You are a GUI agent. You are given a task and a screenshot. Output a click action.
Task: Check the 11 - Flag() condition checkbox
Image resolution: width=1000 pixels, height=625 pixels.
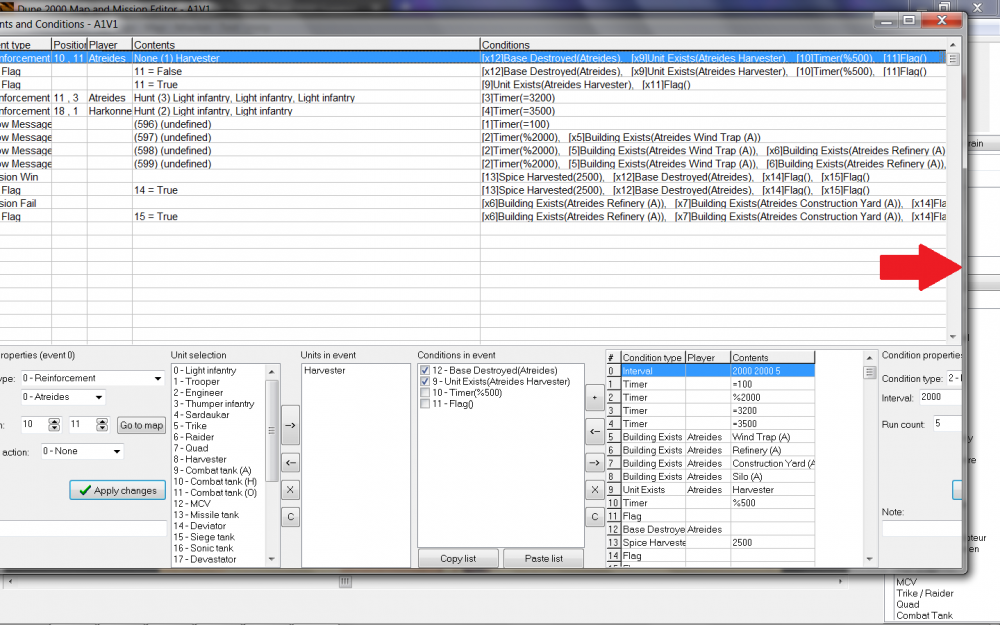pyautogui.click(x=426, y=404)
